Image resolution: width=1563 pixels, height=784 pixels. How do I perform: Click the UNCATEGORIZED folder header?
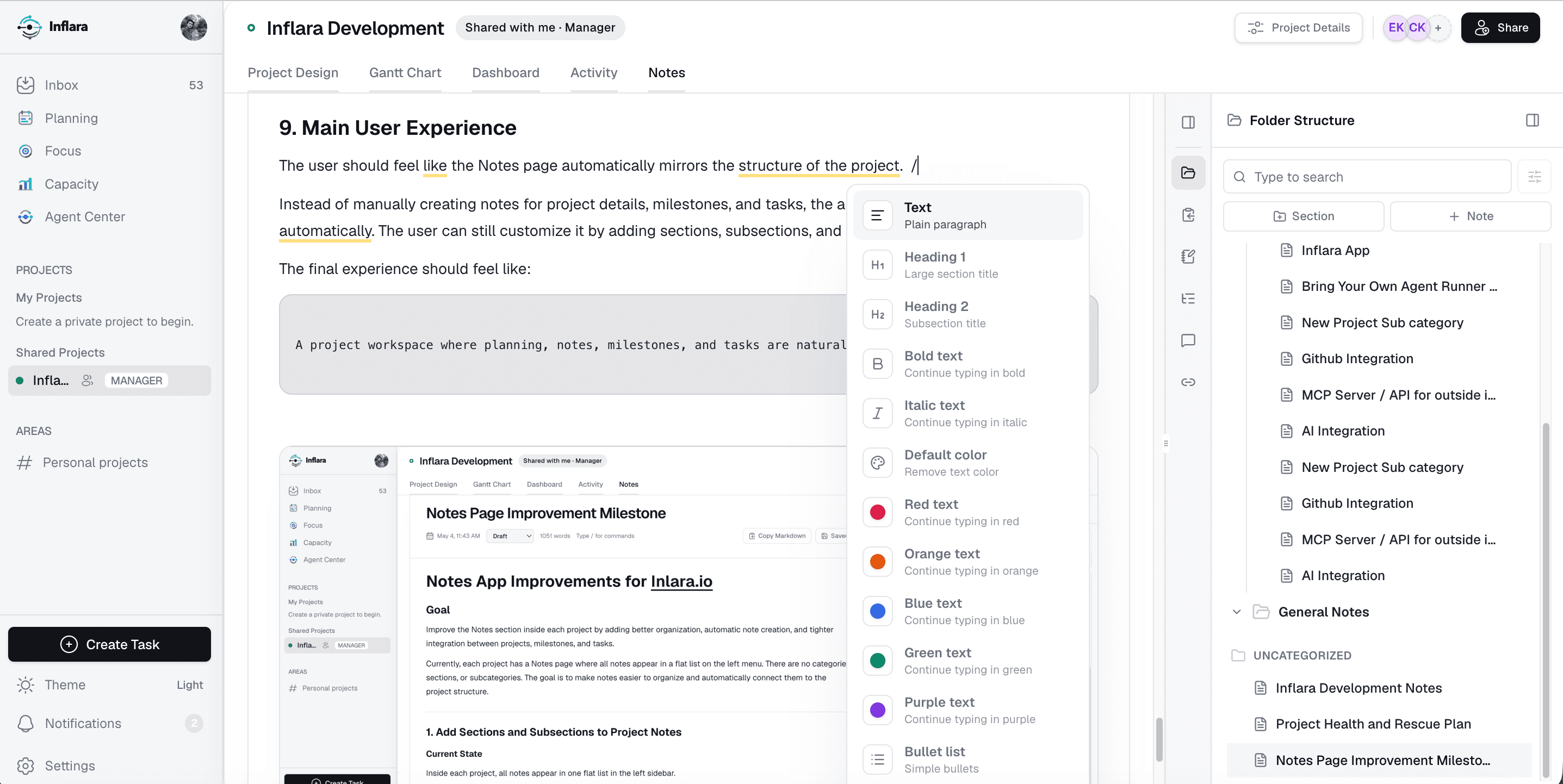(1291, 655)
